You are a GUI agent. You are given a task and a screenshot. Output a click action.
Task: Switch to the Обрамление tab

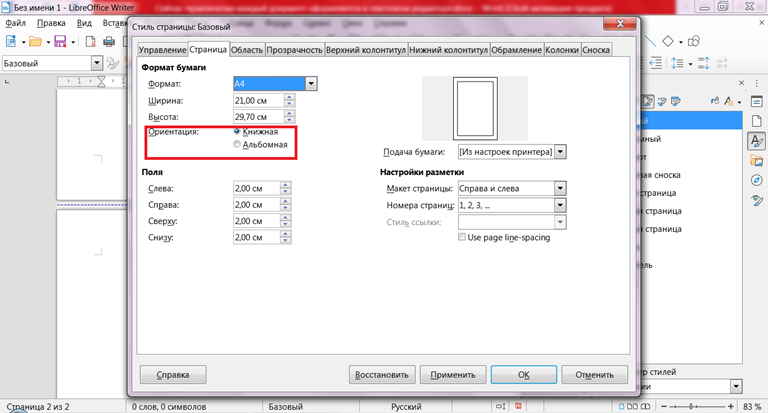[517, 50]
